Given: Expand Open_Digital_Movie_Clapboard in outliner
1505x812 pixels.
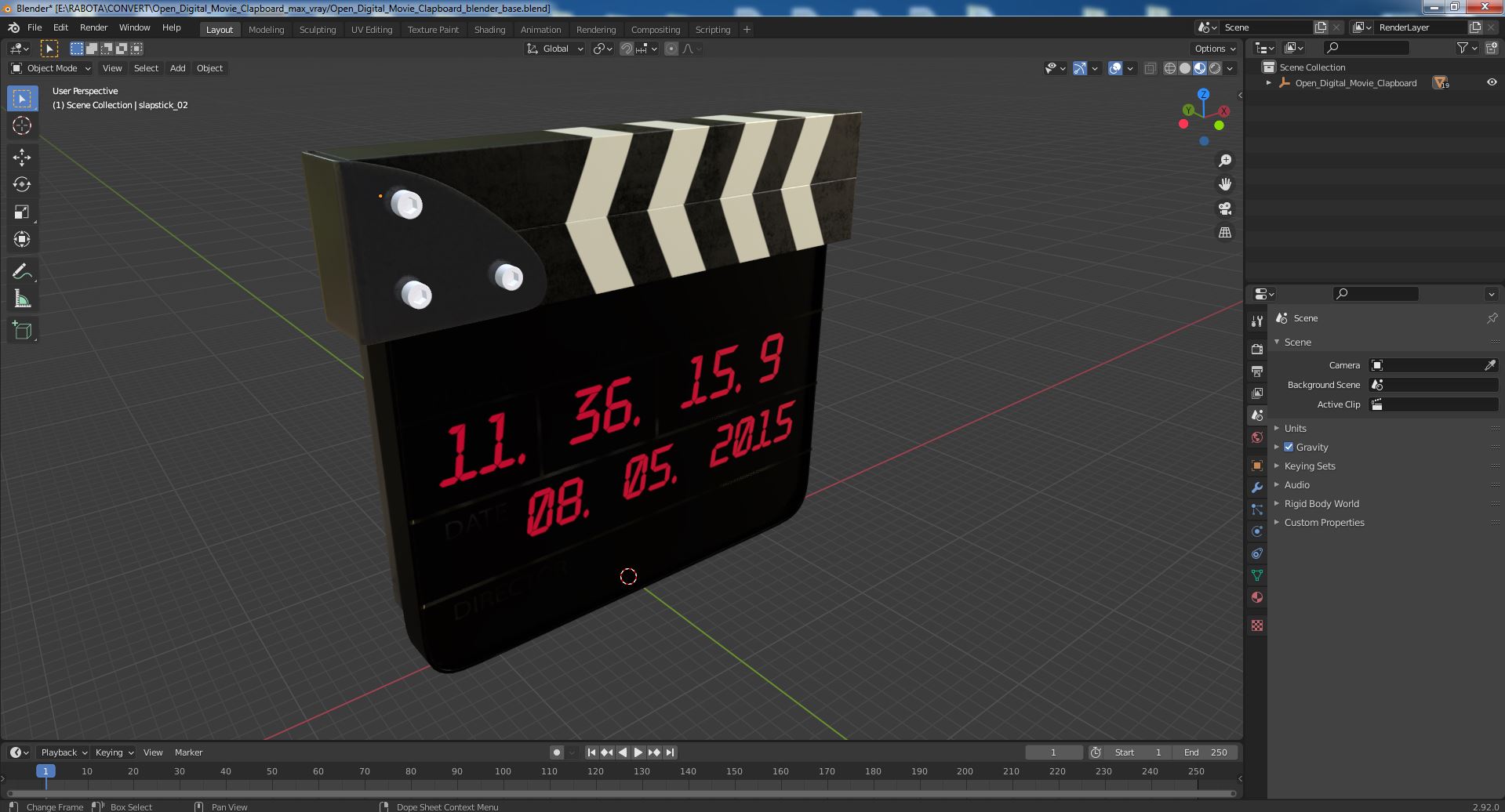Looking at the screenshot, I should tap(1268, 83).
